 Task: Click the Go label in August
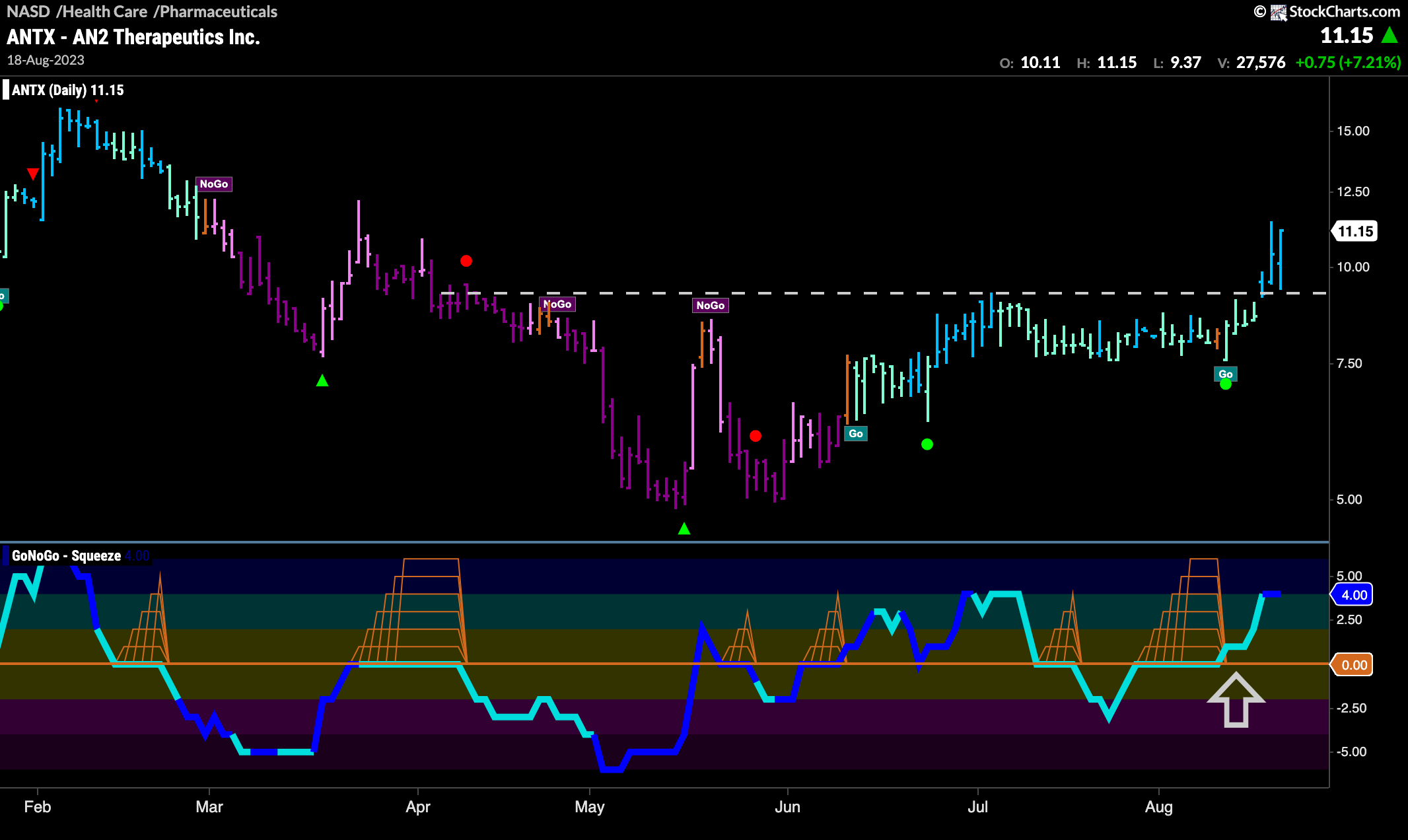1226,374
